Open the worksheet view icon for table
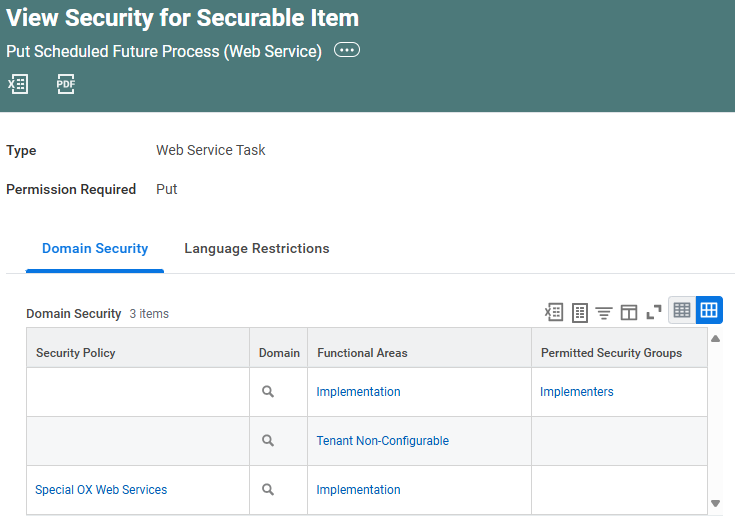735x522 pixels. pyautogui.click(x=579, y=312)
